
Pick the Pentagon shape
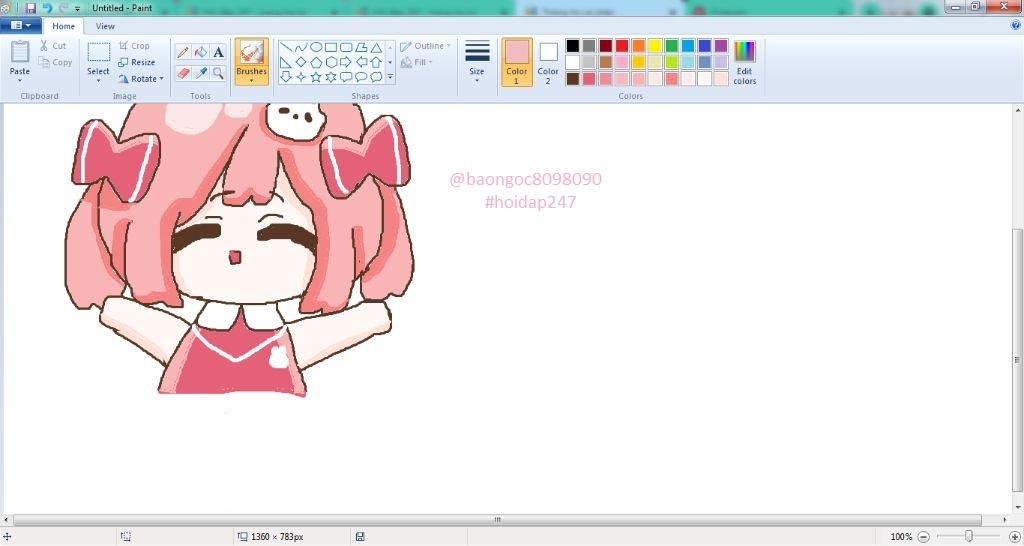tap(316, 63)
